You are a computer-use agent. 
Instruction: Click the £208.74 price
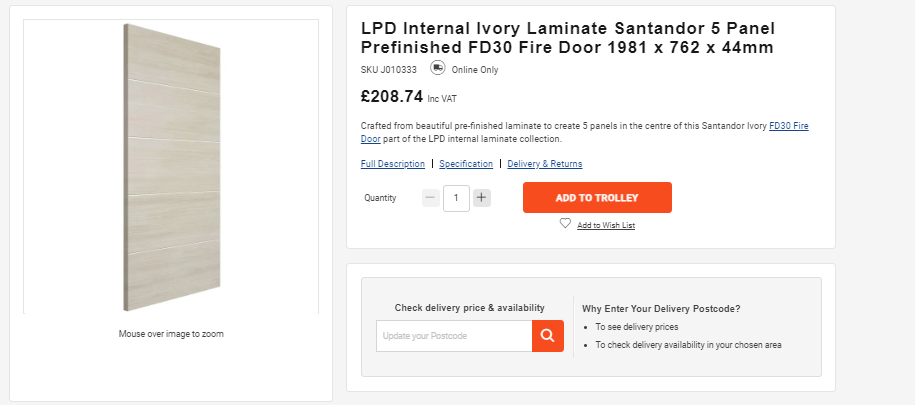tap(392, 96)
